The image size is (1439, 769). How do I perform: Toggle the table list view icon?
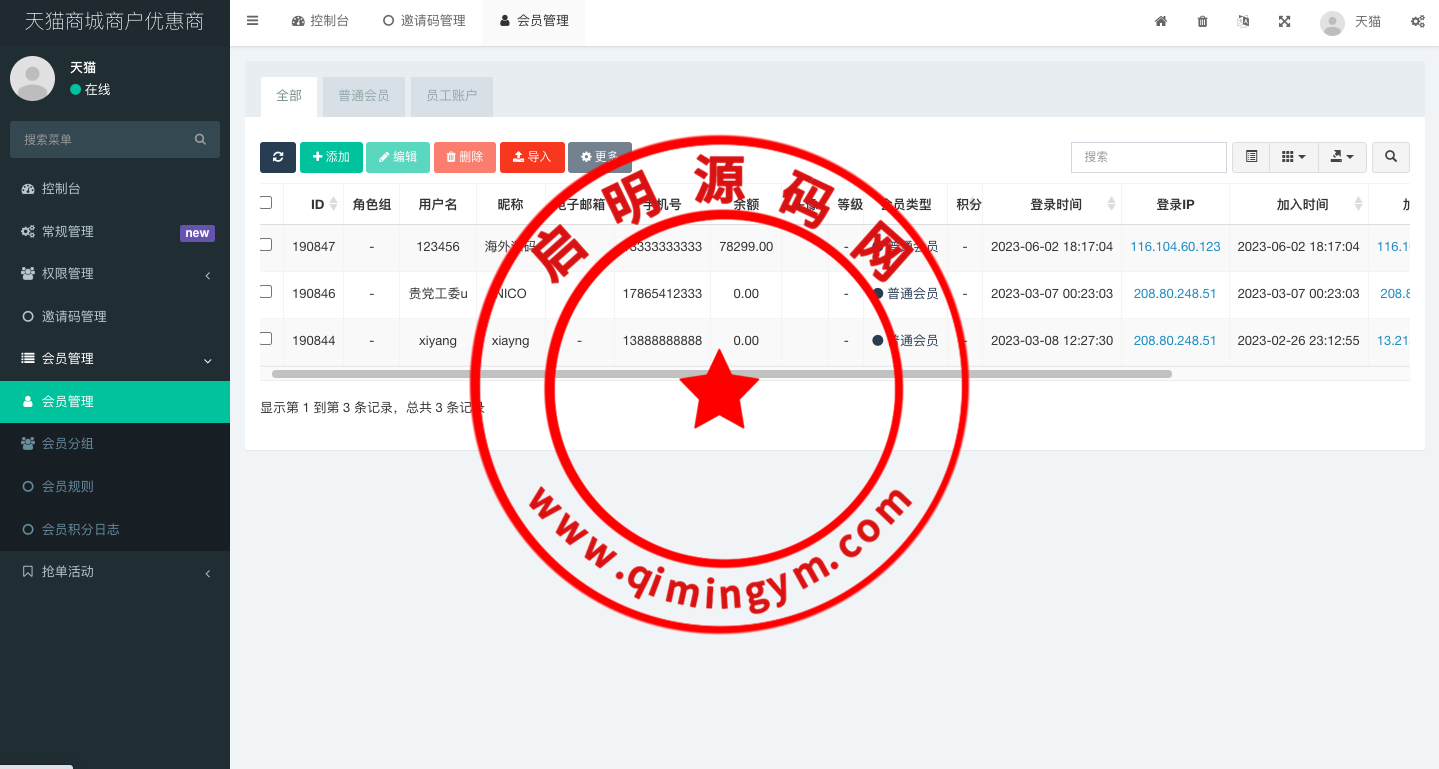tap(1251, 157)
